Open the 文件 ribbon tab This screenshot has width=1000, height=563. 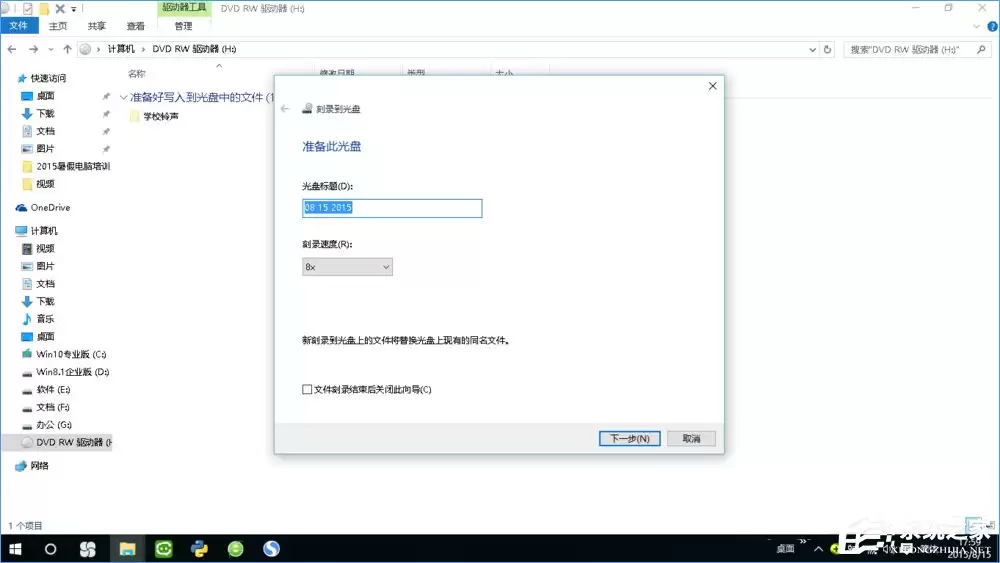point(19,26)
